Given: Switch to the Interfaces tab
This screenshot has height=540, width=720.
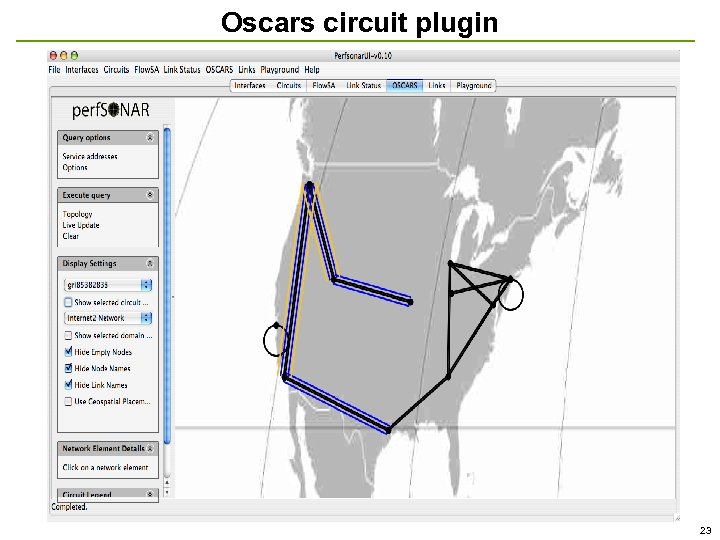Looking at the screenshot, I should click(x=250, y=85).
